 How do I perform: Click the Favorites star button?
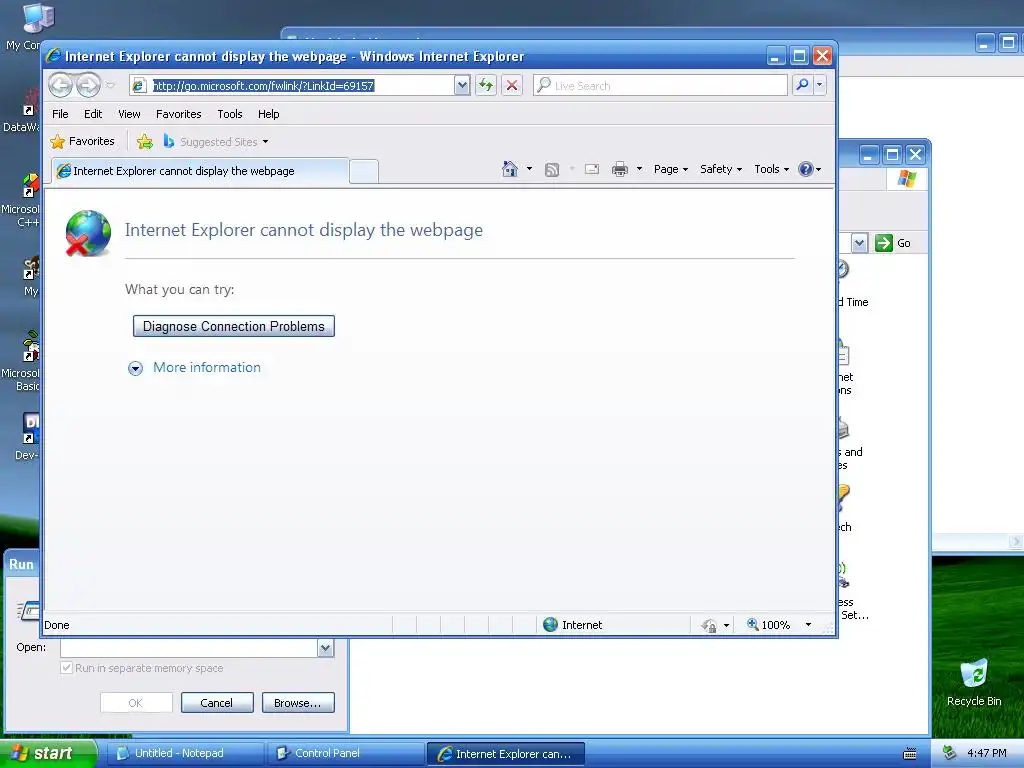point(82,141)
